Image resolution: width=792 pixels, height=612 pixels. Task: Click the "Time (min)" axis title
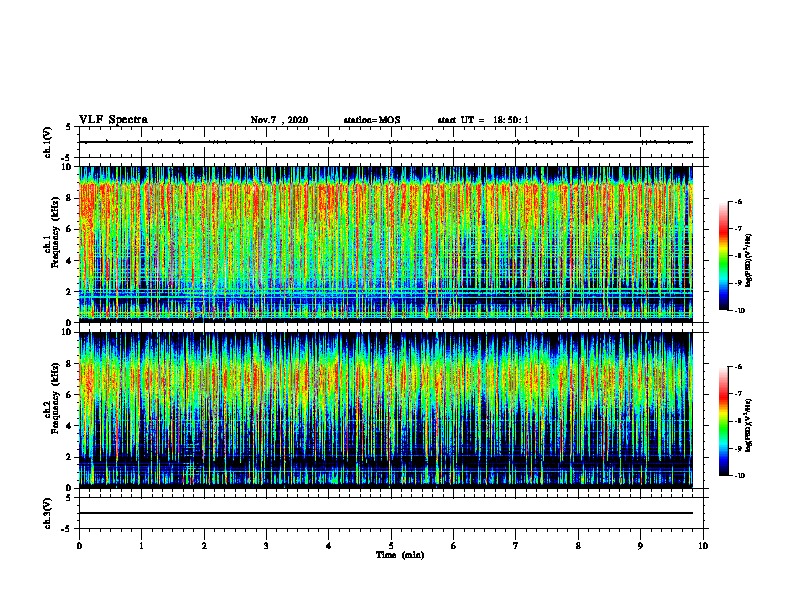(400, 555)
